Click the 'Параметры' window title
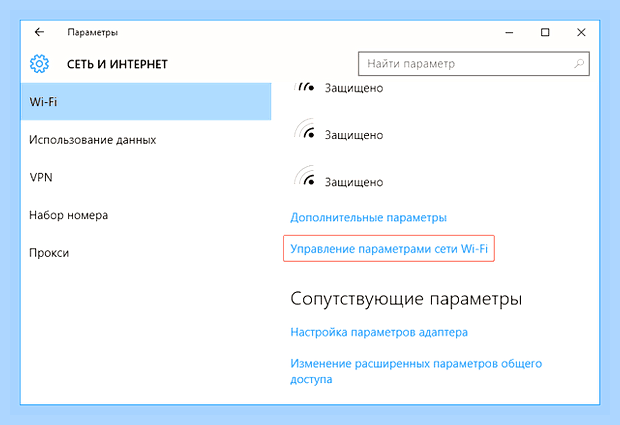 pyautogui.click(x=93, y=32)
